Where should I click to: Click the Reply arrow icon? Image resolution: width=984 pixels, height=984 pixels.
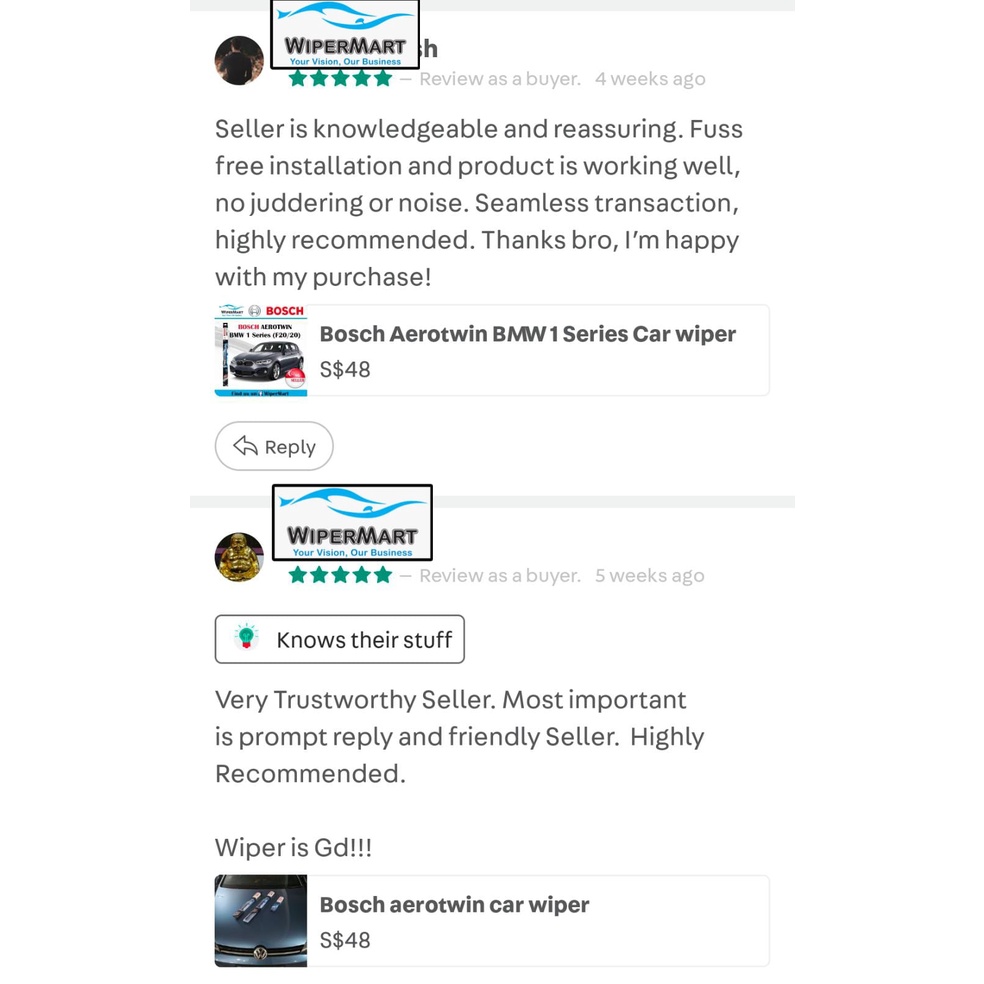tap(245, 446)
